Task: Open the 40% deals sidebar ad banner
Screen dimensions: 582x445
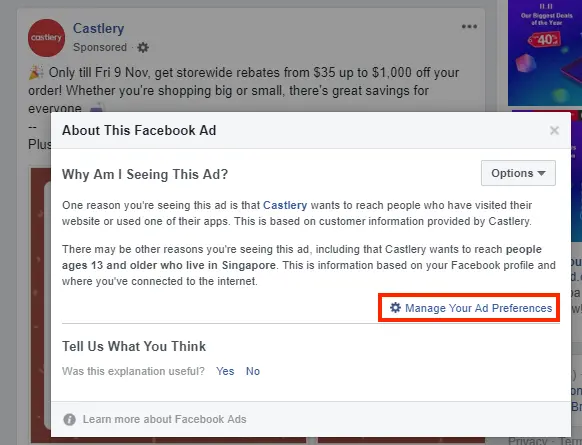Action: (x=545, y=53)
